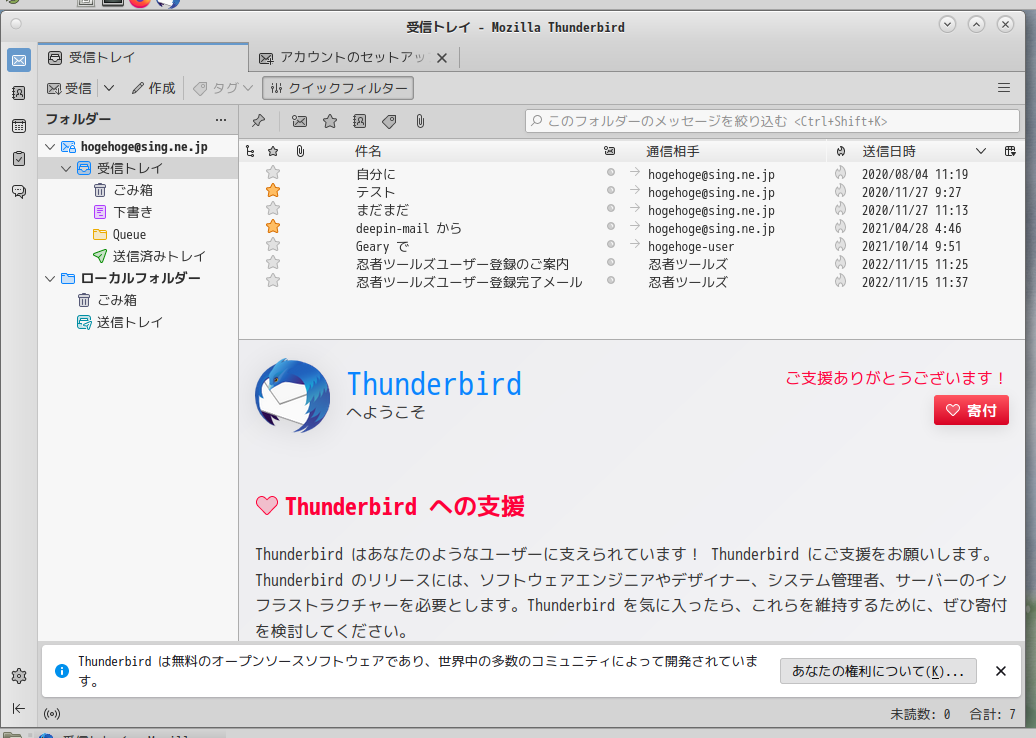The height and width of the screenshot is (738, 1036).
Task: Sort by the 件名 column header
Action: [368, 151]
